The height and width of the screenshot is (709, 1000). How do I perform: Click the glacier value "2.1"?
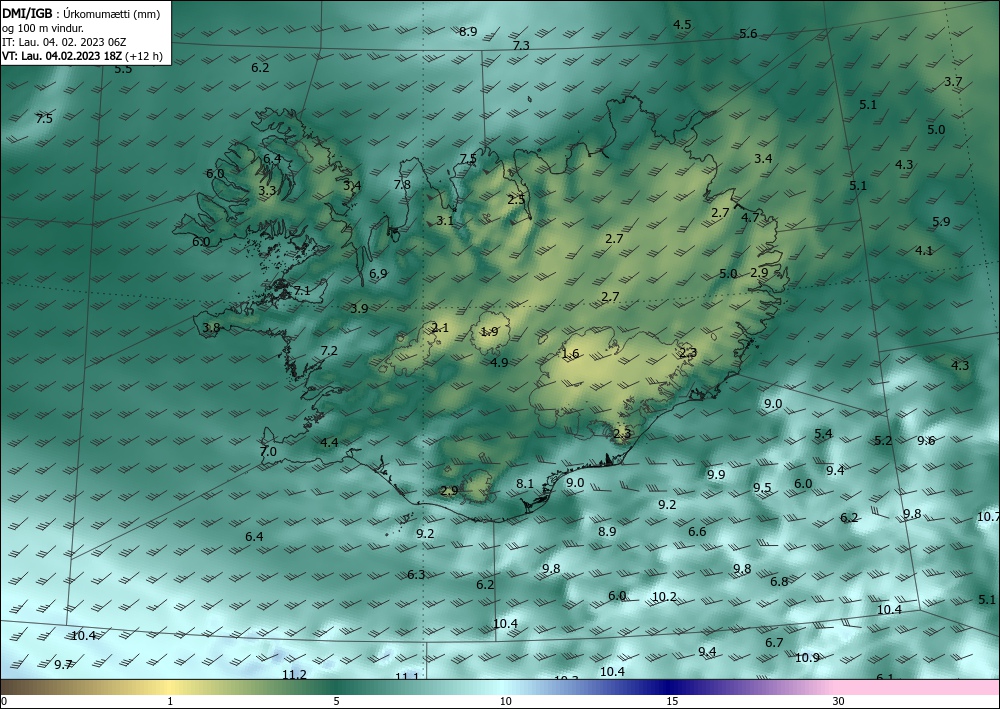[440, 328]
